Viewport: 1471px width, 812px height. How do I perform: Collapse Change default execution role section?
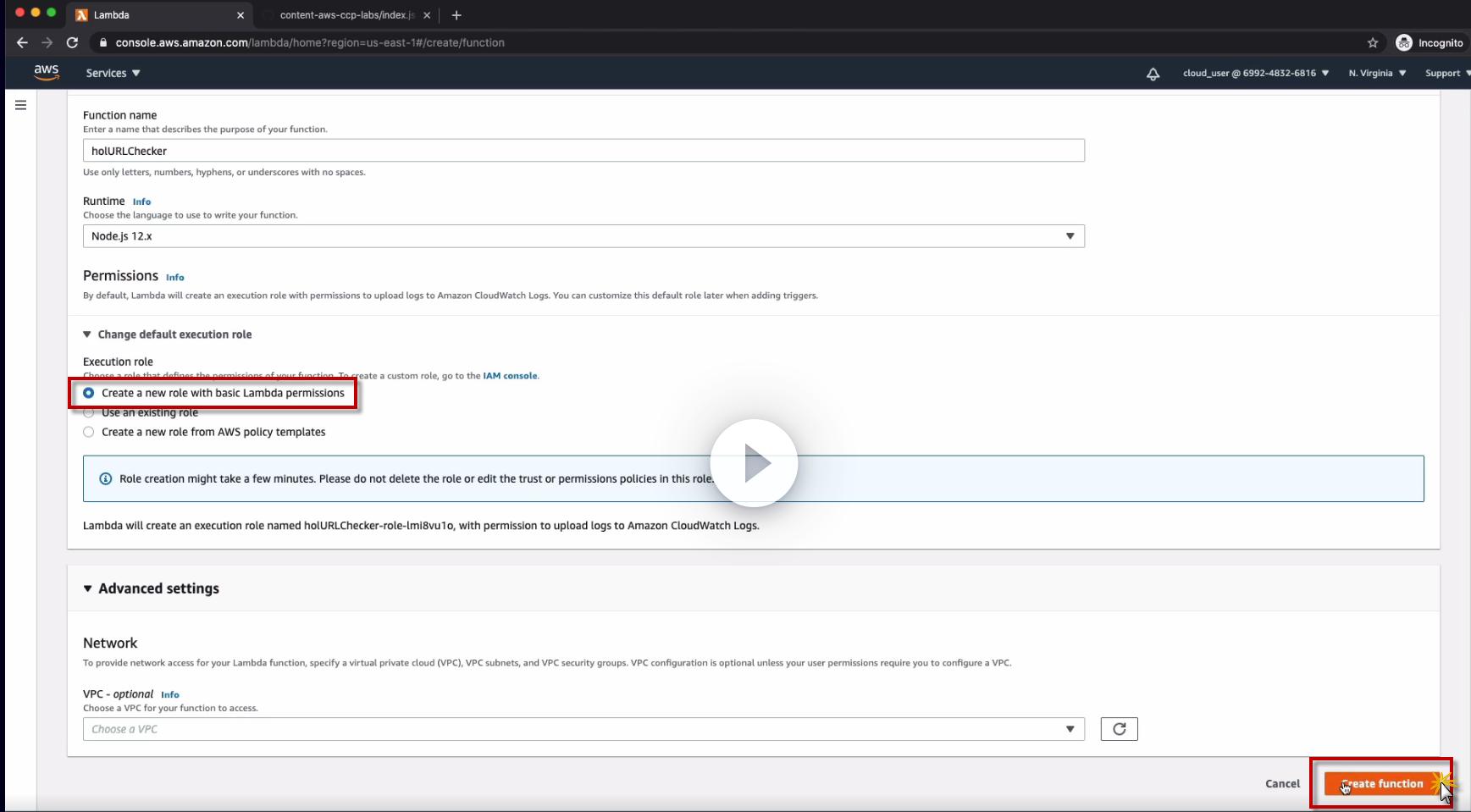[x=168, y=334]
